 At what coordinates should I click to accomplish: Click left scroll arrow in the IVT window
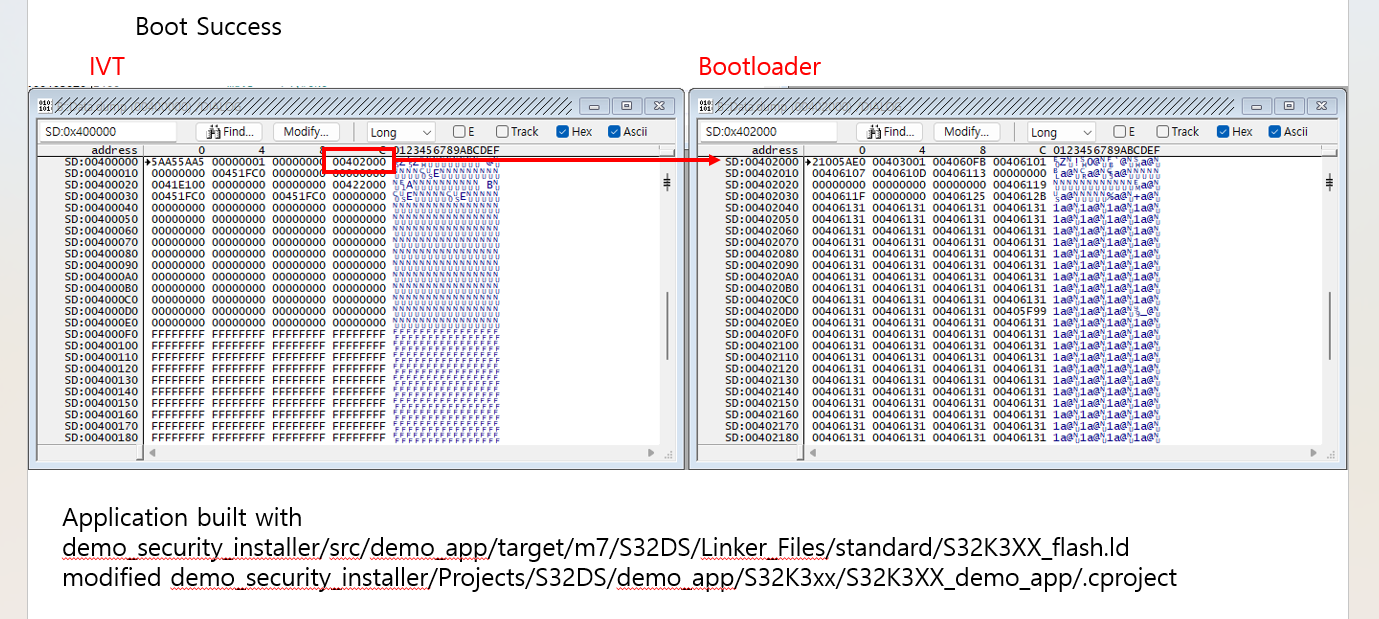[x=154, y=453]
